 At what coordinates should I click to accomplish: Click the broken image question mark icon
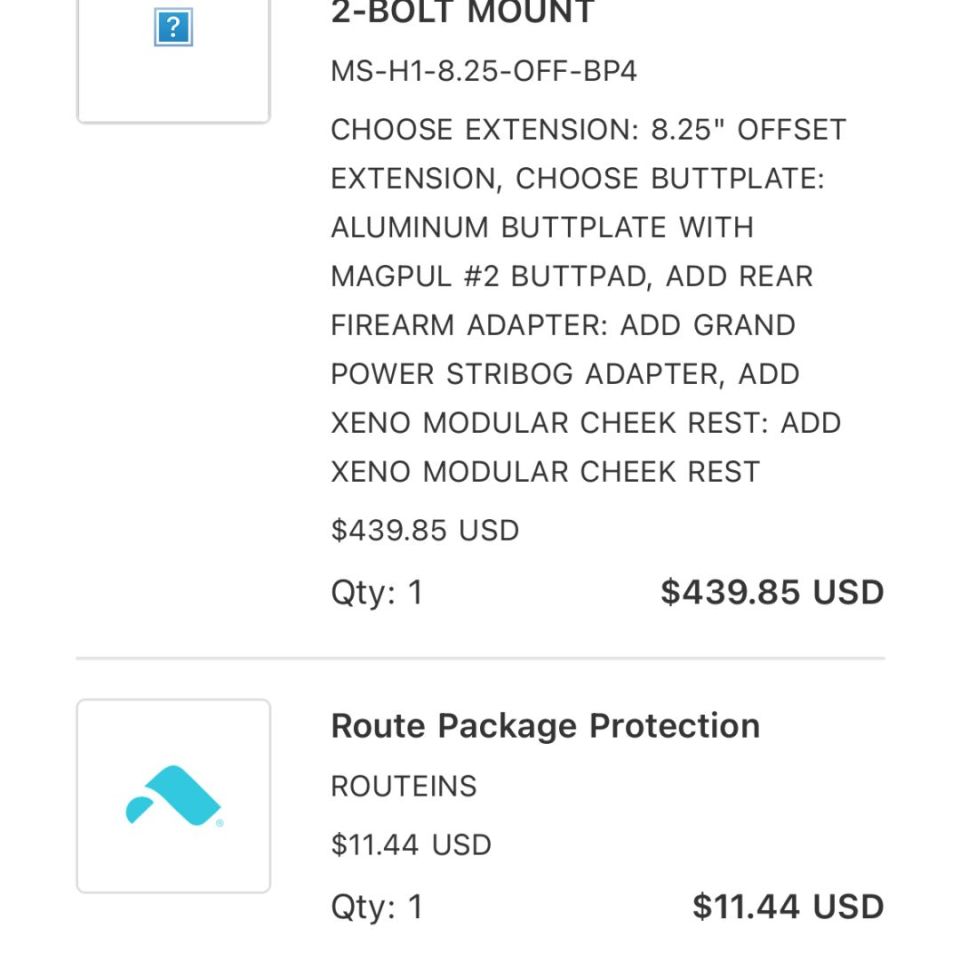click(173, 28)
